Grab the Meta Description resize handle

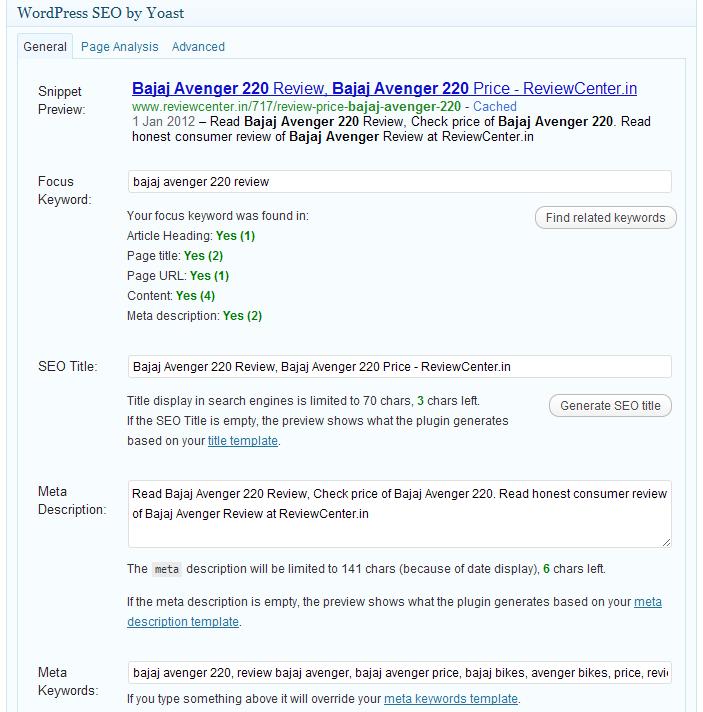pyautogui.click(x=666, y=542)
